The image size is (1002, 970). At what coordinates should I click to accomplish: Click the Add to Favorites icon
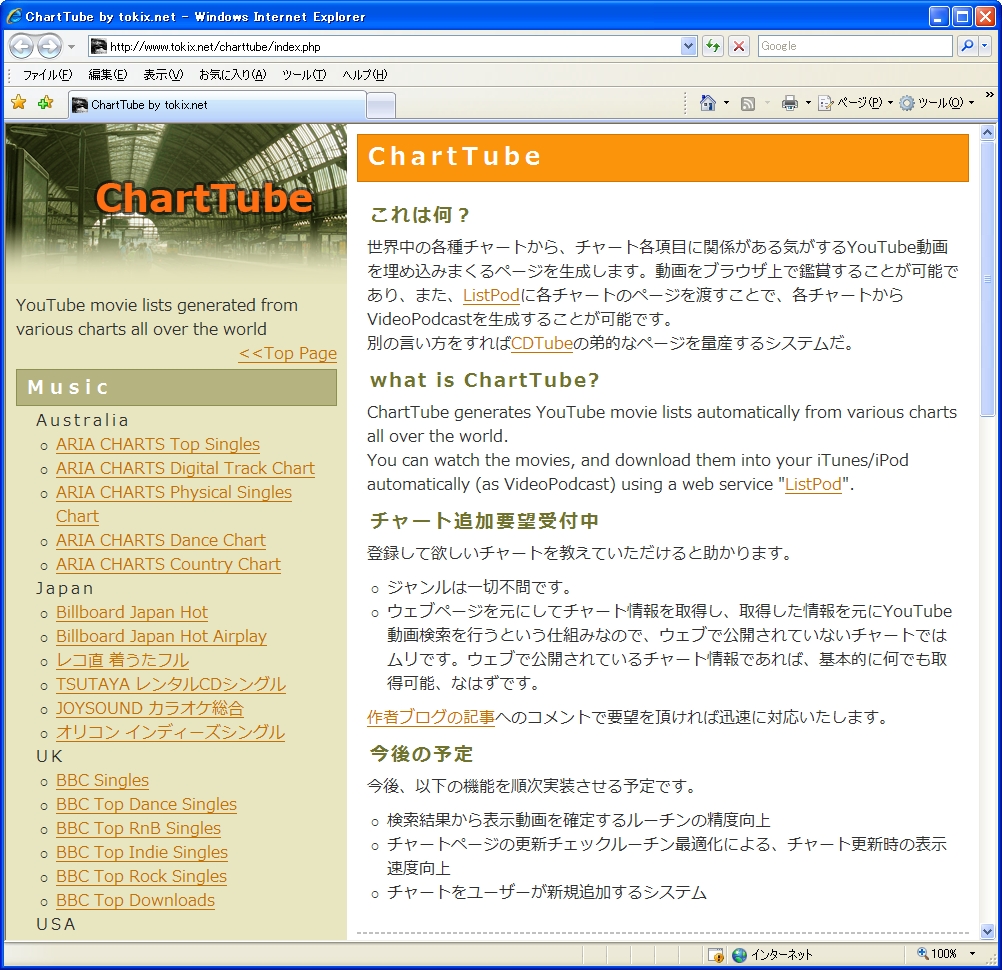[45, 102]
